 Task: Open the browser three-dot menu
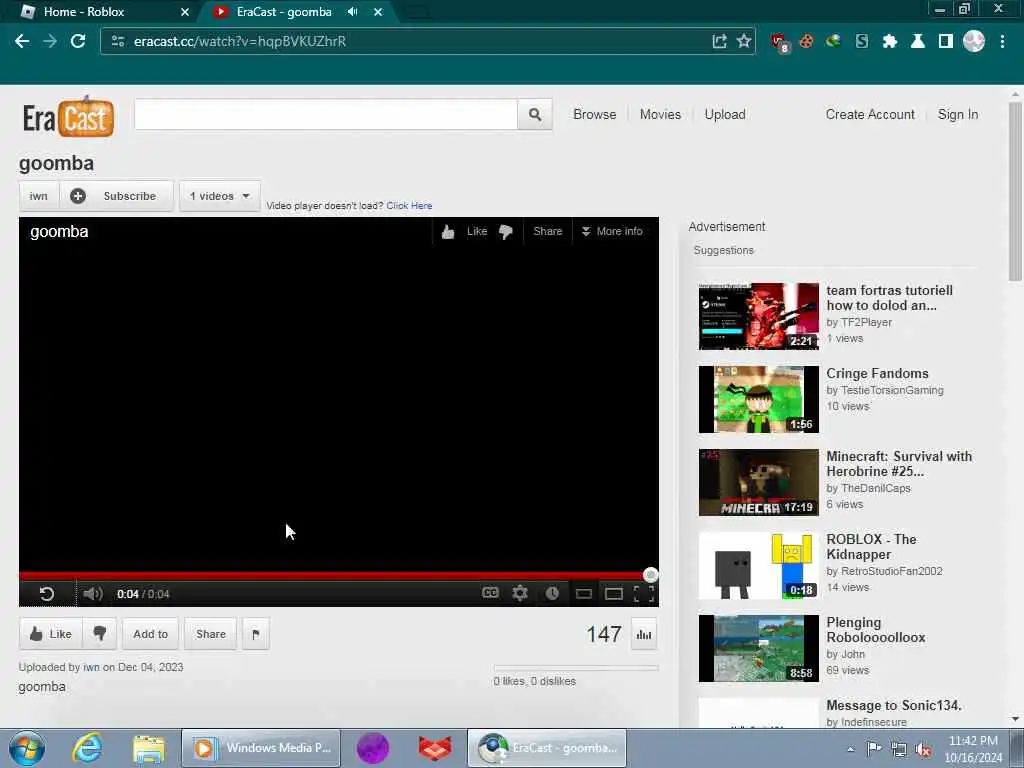[1002, 41]
